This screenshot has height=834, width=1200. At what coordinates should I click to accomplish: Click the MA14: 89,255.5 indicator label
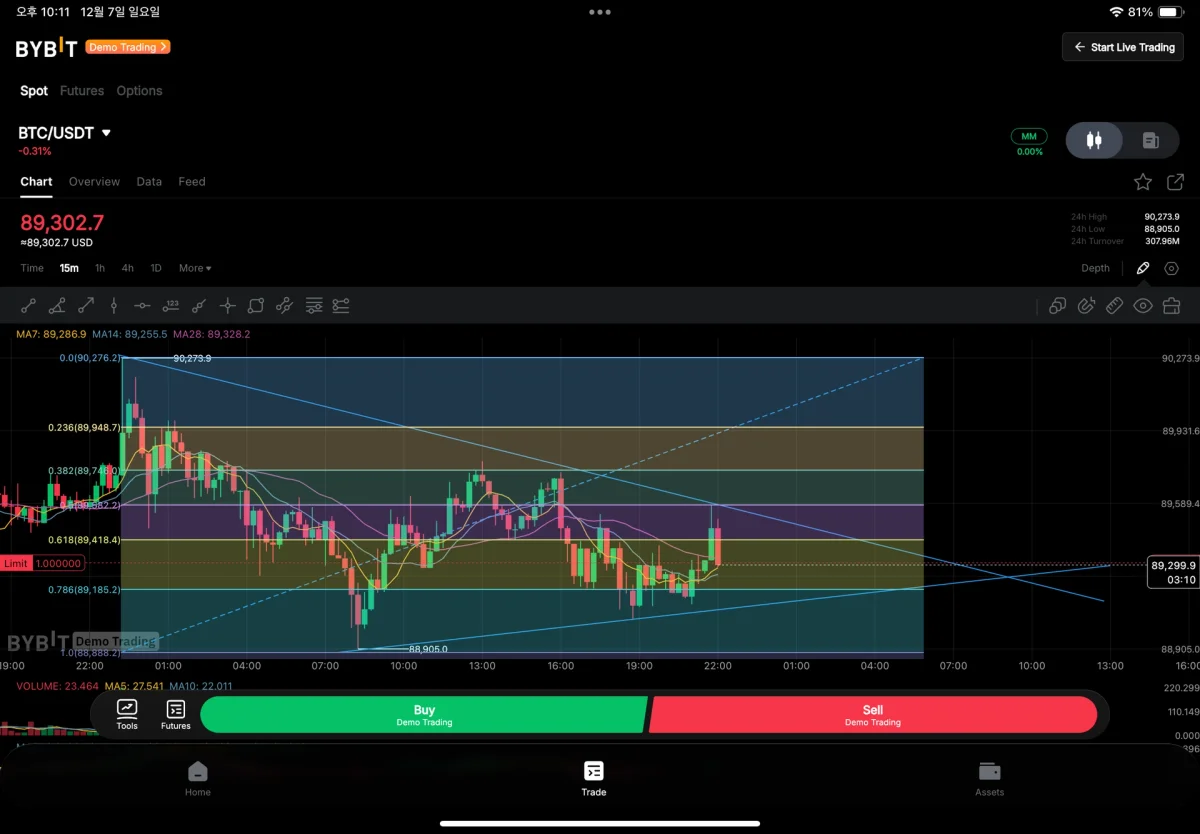(x=129, y=334)
